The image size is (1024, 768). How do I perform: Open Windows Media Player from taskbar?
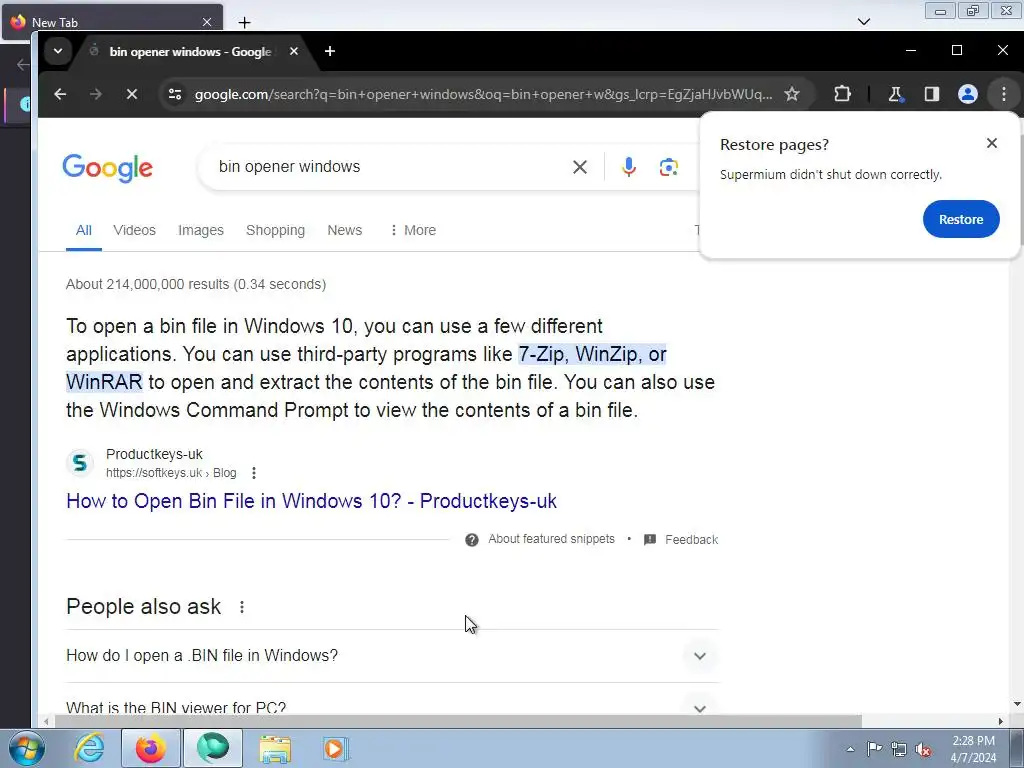coord(336,748)
